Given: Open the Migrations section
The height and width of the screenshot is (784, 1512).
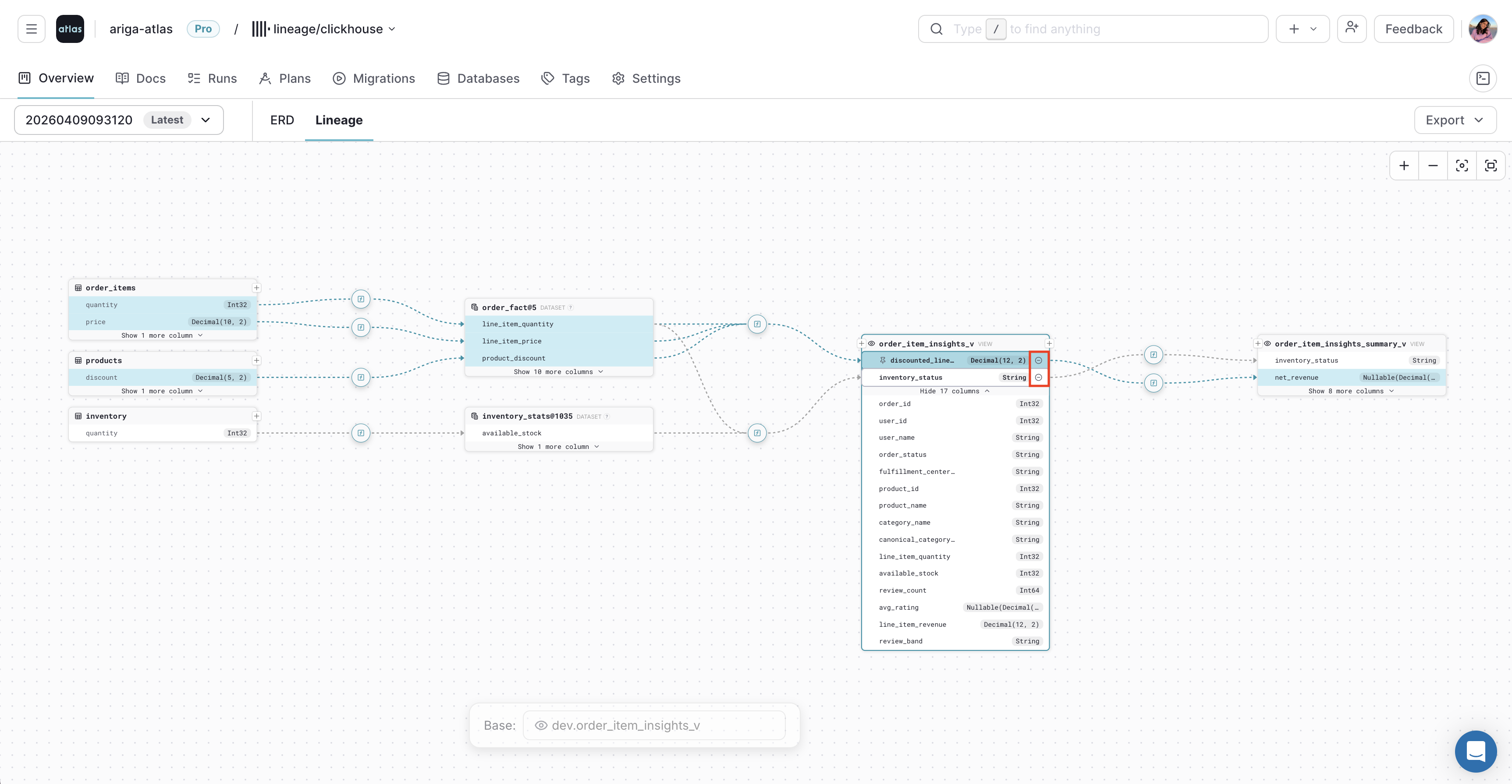Looking at the screenshot, I should coord(374,78).
